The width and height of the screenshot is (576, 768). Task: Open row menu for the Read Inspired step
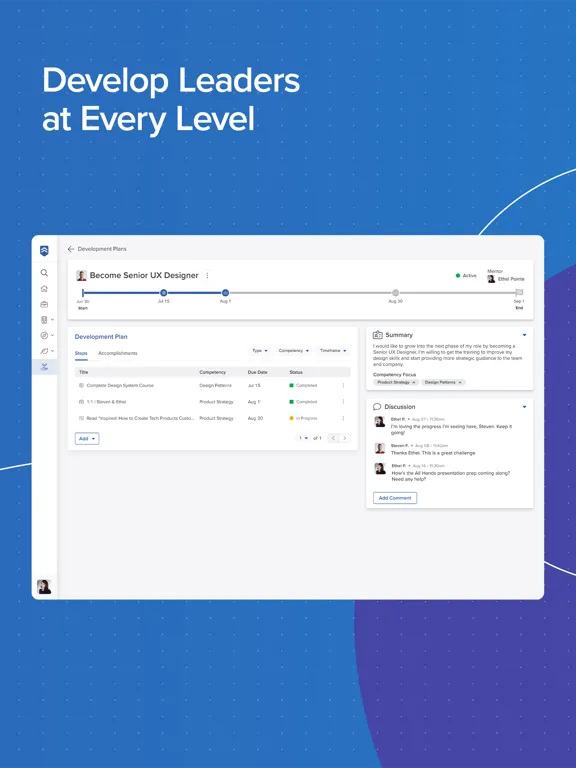point(343,418)
